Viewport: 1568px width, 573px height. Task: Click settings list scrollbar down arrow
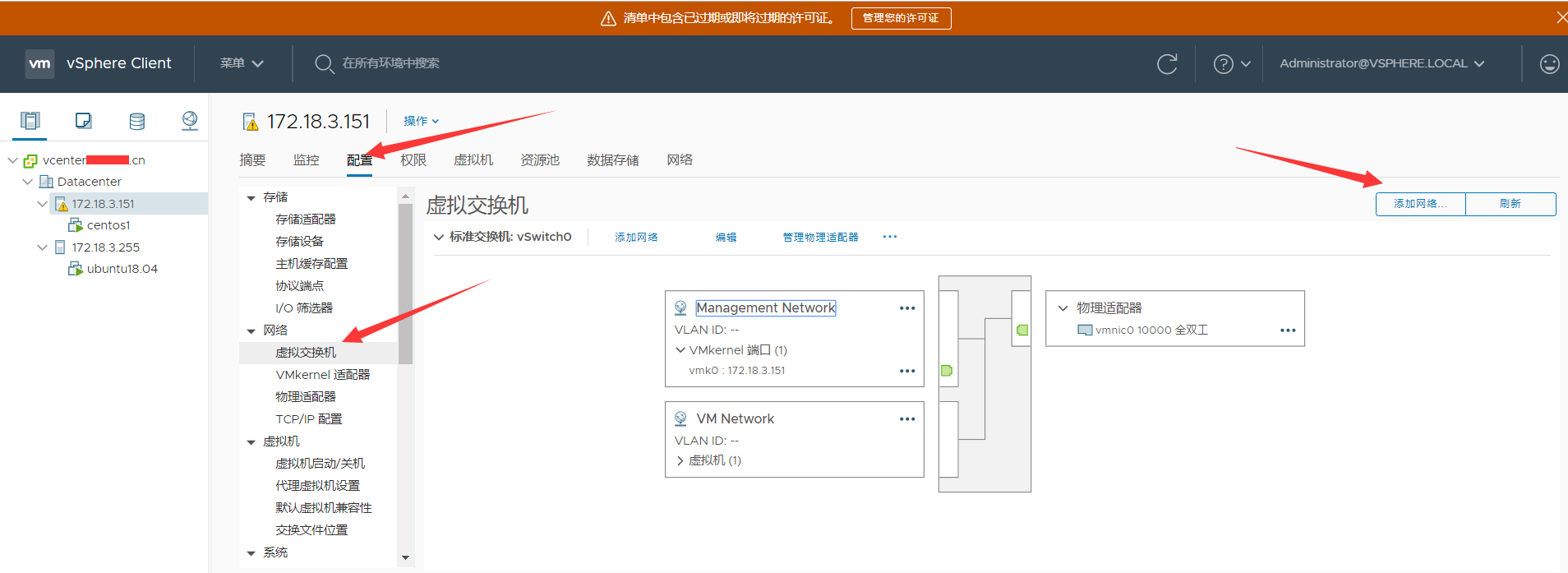(x=405, y=557)
